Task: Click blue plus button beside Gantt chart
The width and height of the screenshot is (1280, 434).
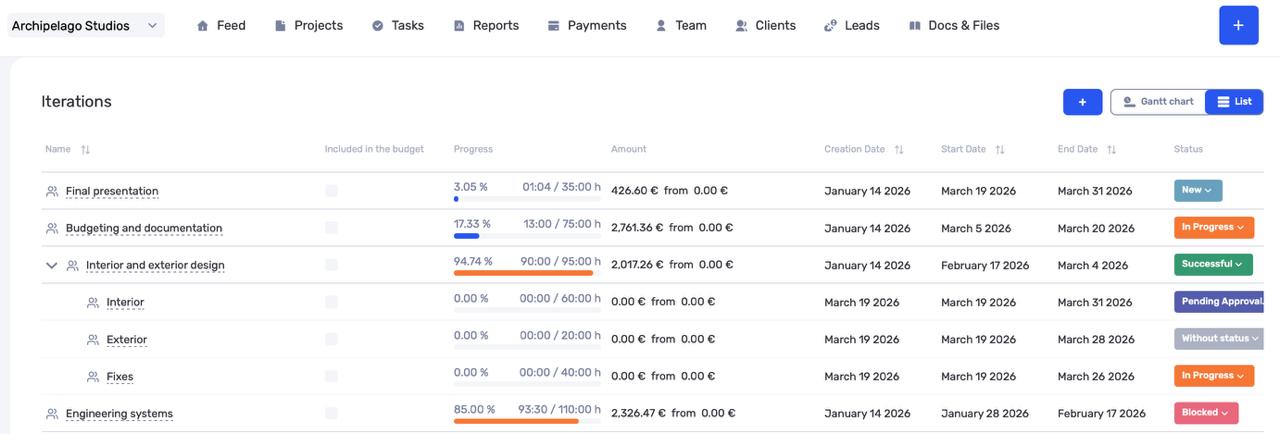Action: [x=1082, y=102]
